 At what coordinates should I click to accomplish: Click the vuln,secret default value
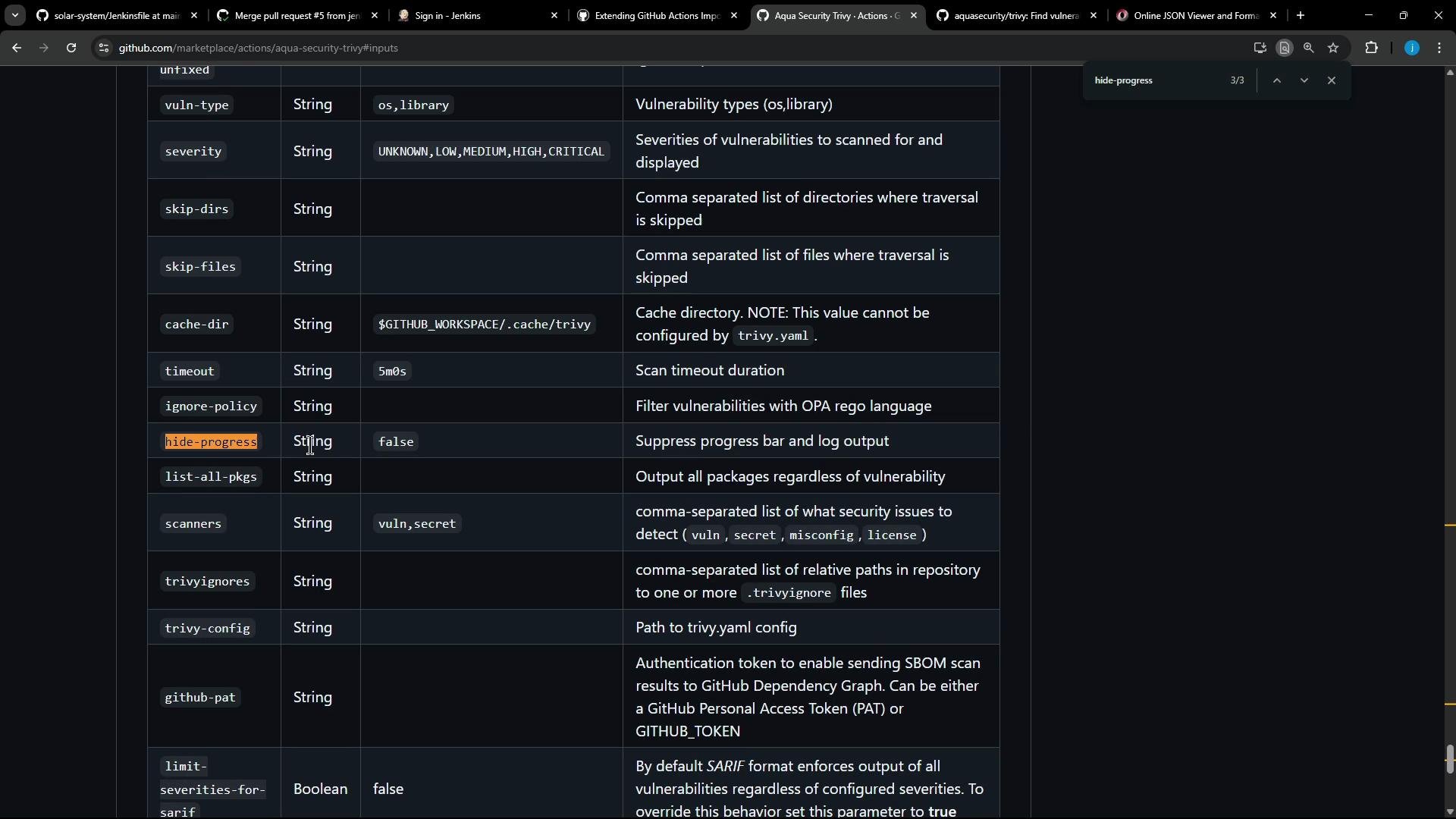coord(417,523)
